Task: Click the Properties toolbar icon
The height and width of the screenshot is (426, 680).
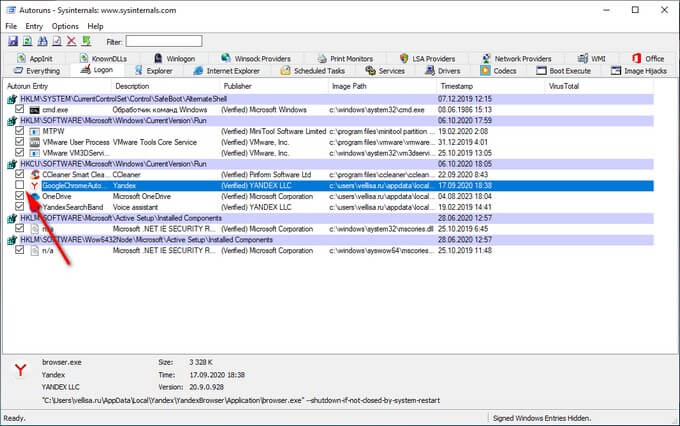Action: (57, 41)
